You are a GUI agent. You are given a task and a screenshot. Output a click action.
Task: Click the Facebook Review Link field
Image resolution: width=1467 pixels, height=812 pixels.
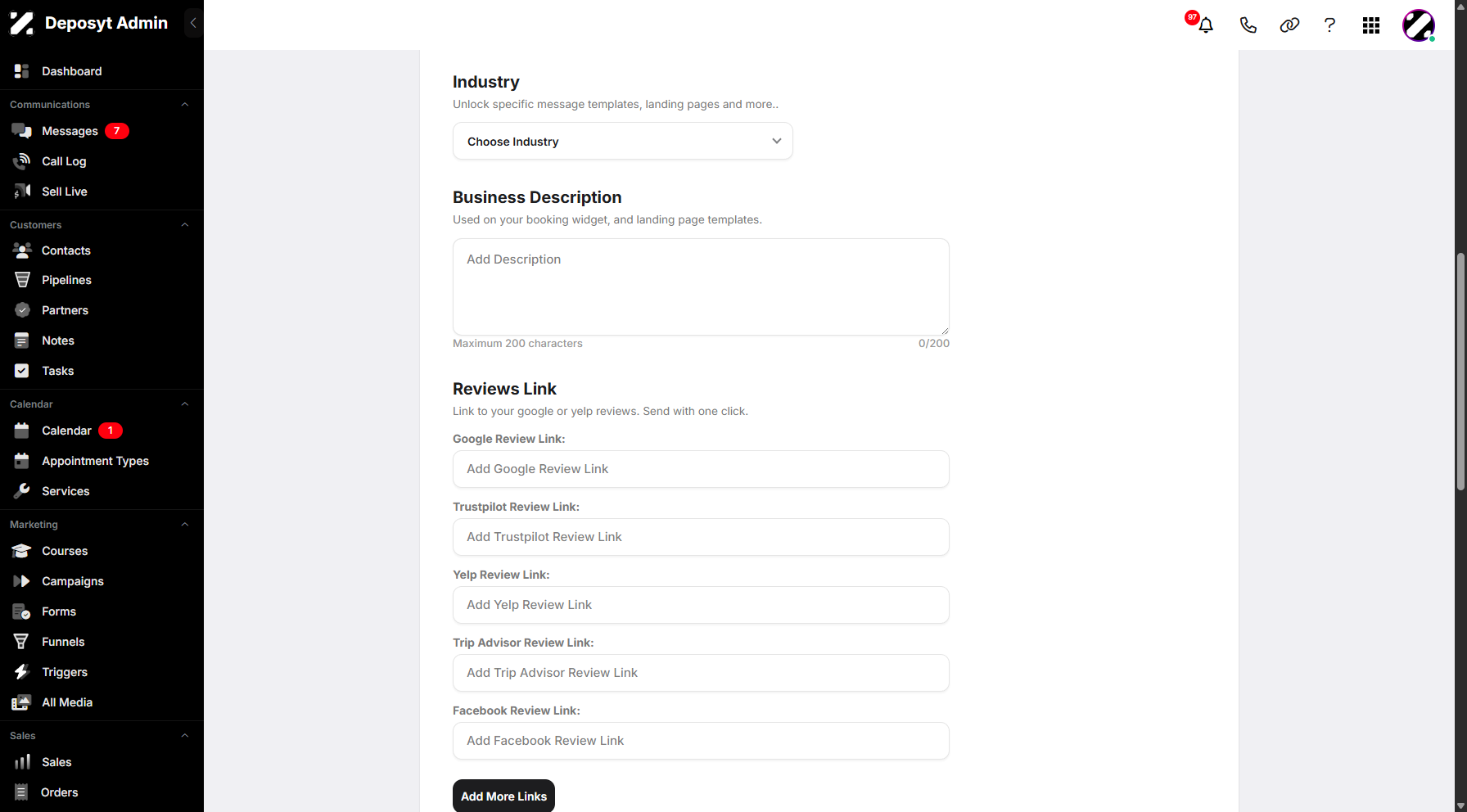click(701, 741)
